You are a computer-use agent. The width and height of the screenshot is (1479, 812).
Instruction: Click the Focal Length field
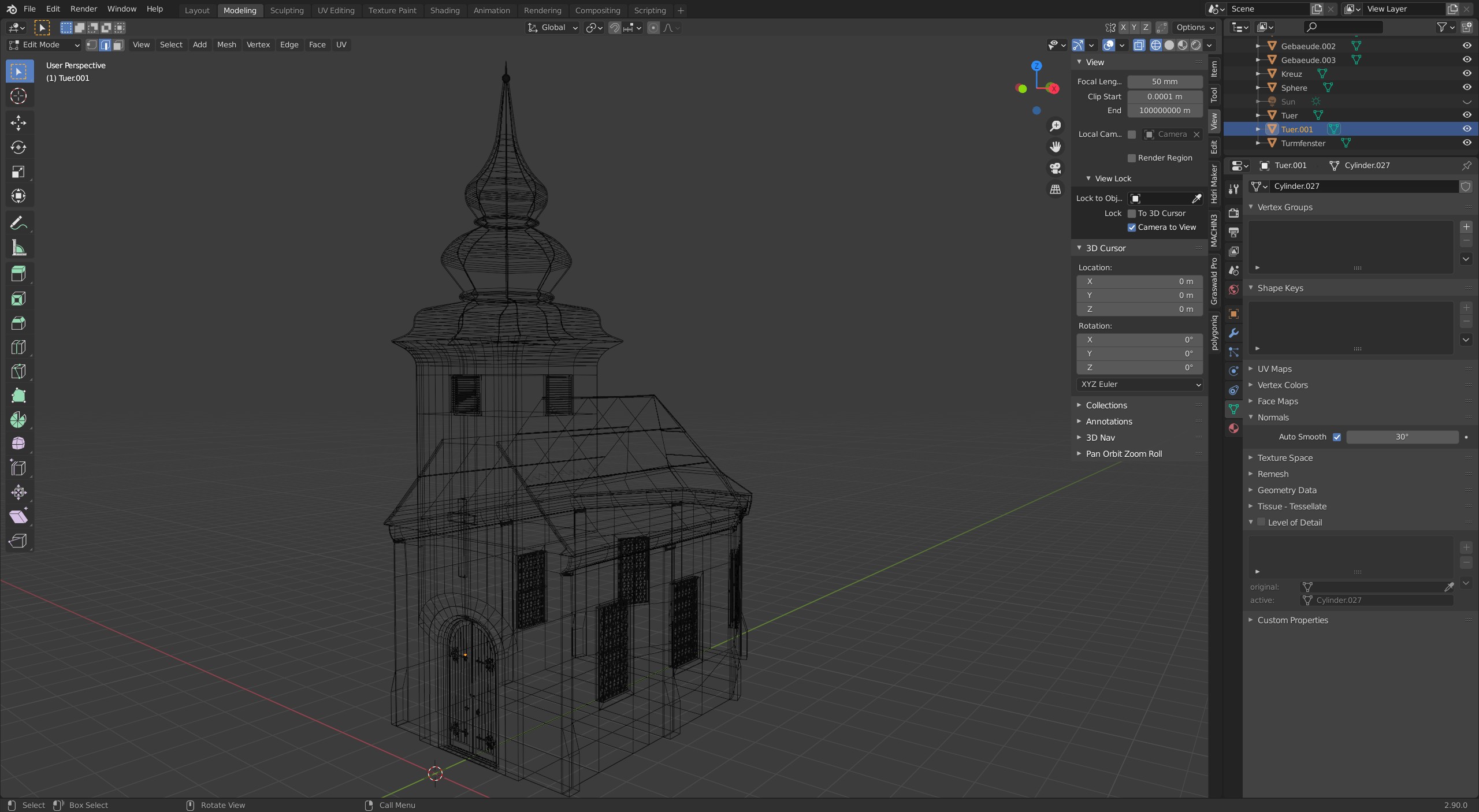pos(1164,82)
